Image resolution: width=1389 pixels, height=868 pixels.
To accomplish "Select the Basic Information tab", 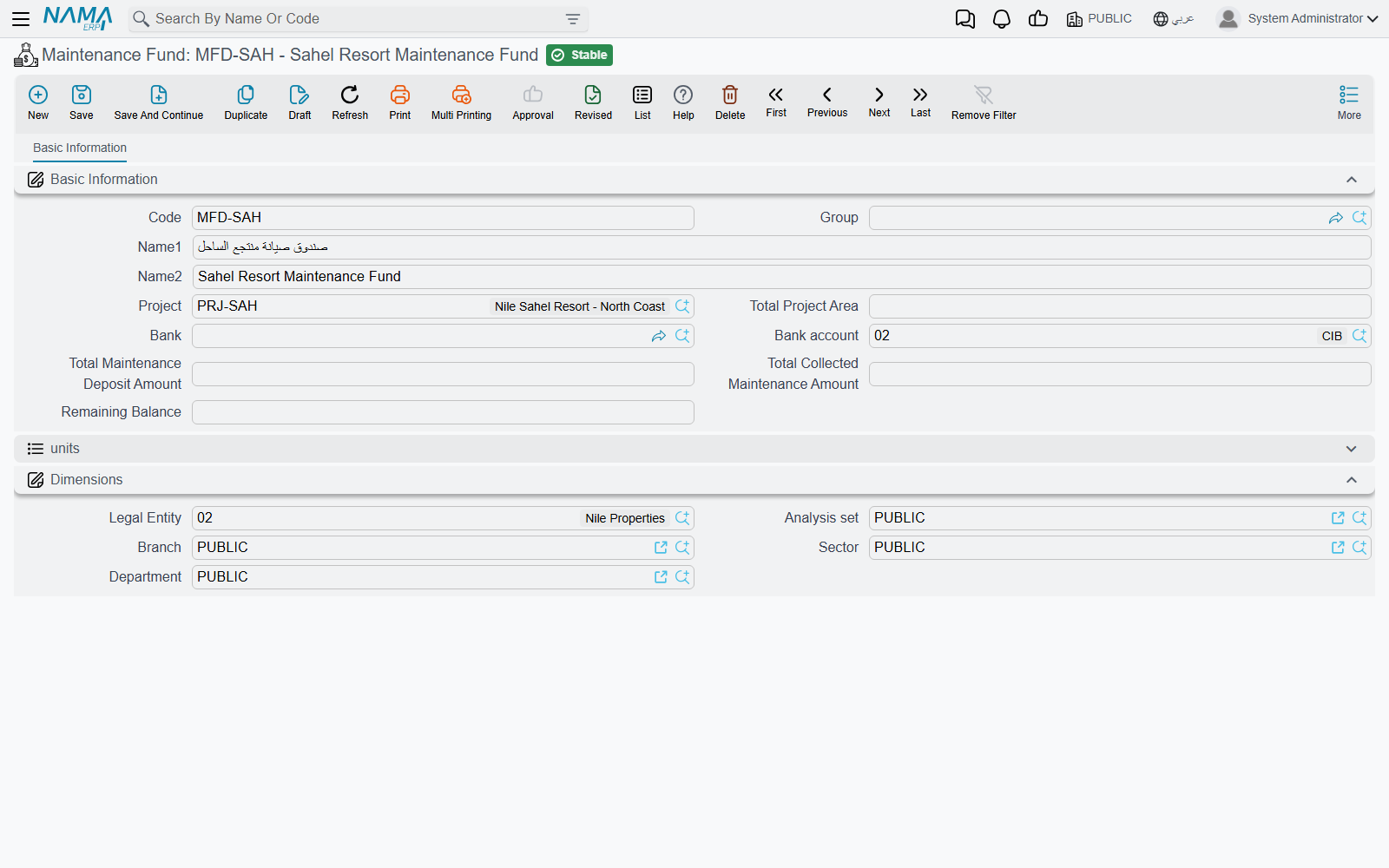I will (x=80, y=148).
